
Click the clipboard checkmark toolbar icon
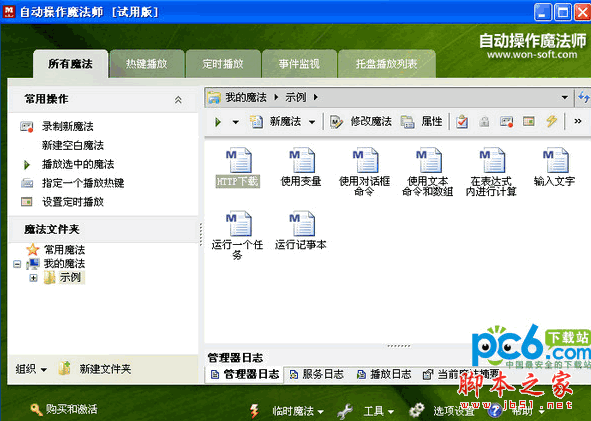(x=462, y=121)
